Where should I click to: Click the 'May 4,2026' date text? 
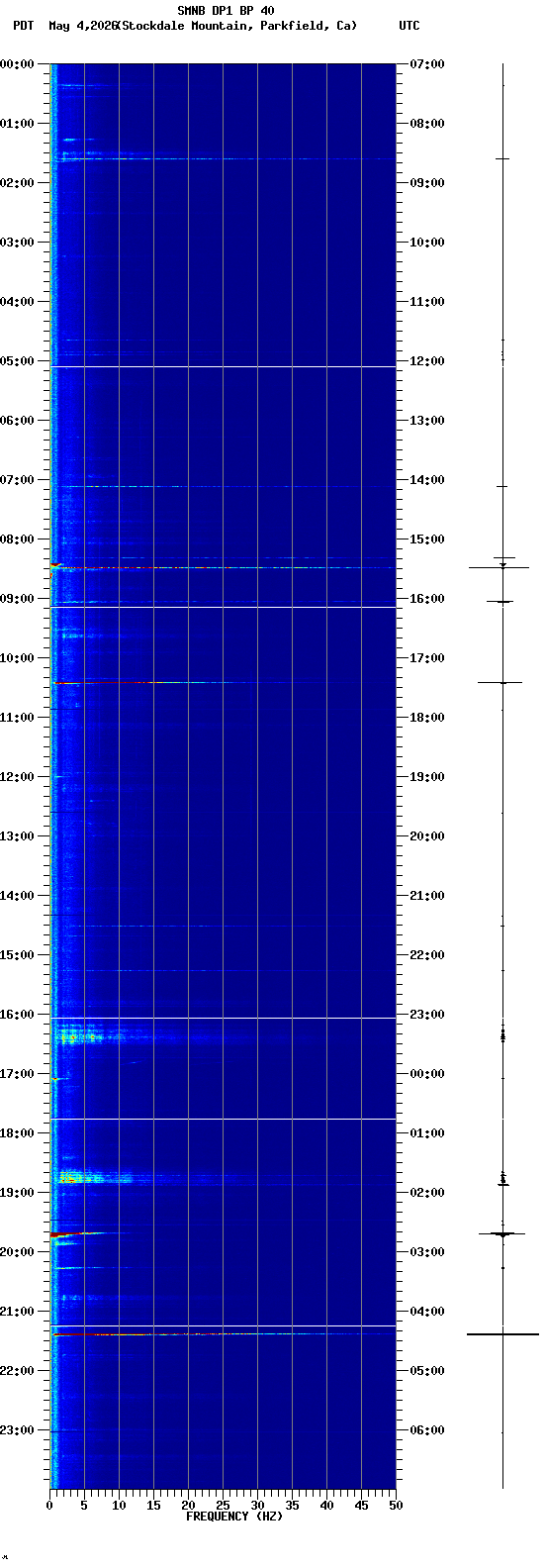tap(82, 26)
